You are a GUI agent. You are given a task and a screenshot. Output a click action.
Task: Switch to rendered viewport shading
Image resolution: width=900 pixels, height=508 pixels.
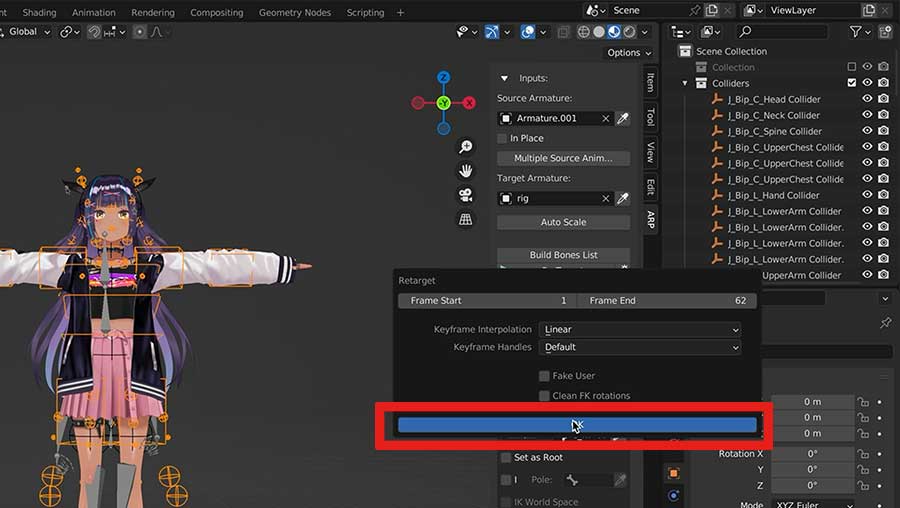point(630,32)
